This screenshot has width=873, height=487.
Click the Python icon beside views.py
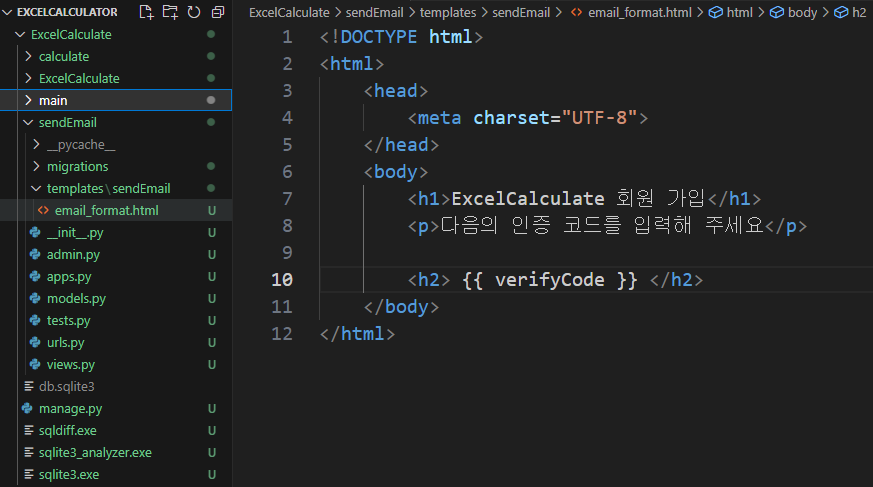[35, 365]
